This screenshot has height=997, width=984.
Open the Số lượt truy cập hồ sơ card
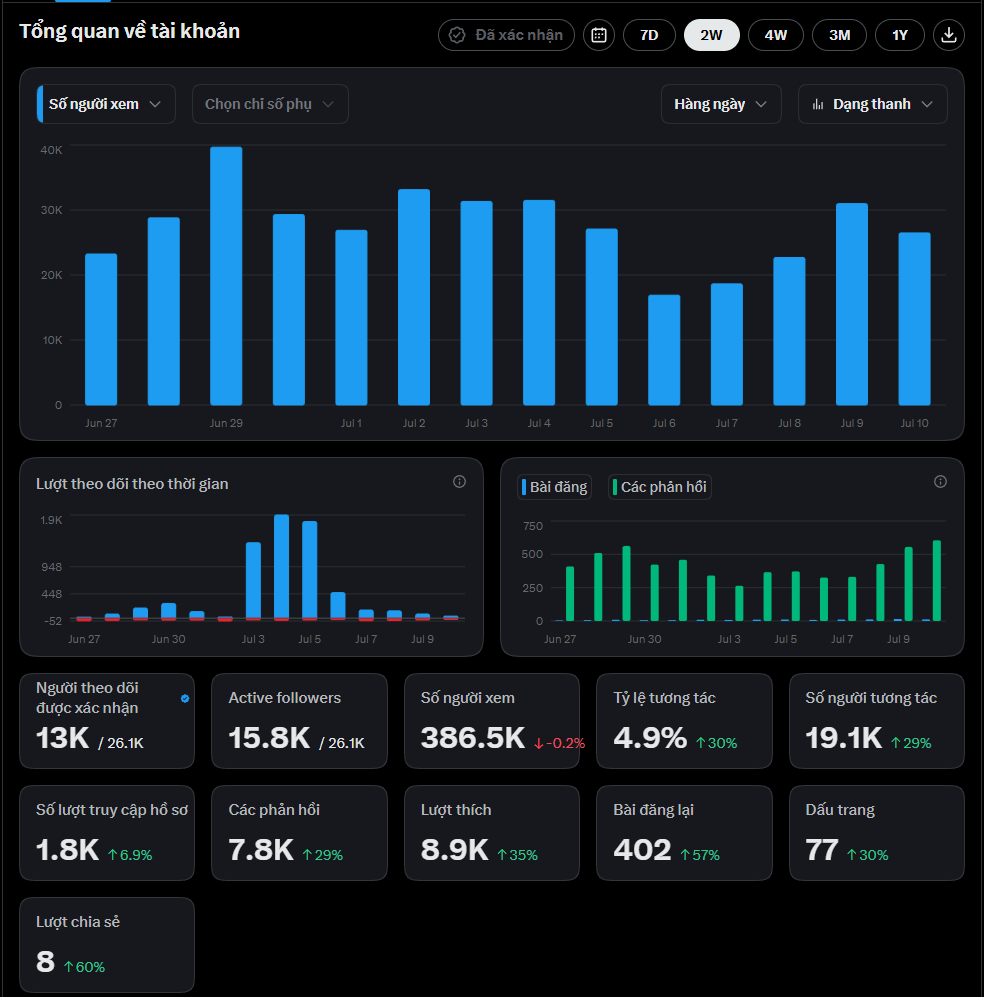[107, 833]
